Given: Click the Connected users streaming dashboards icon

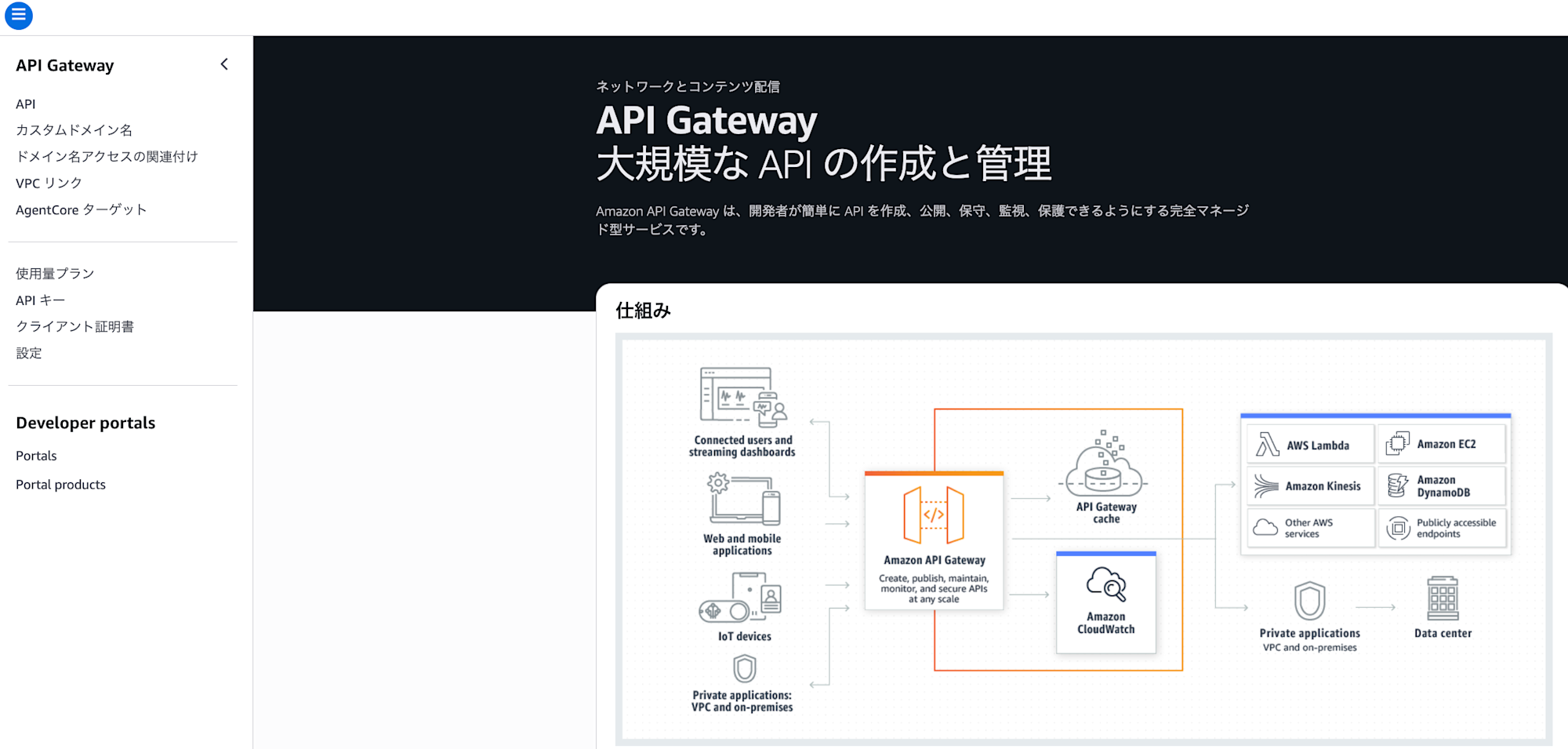Looking at the screenshot, I should 743,397.
